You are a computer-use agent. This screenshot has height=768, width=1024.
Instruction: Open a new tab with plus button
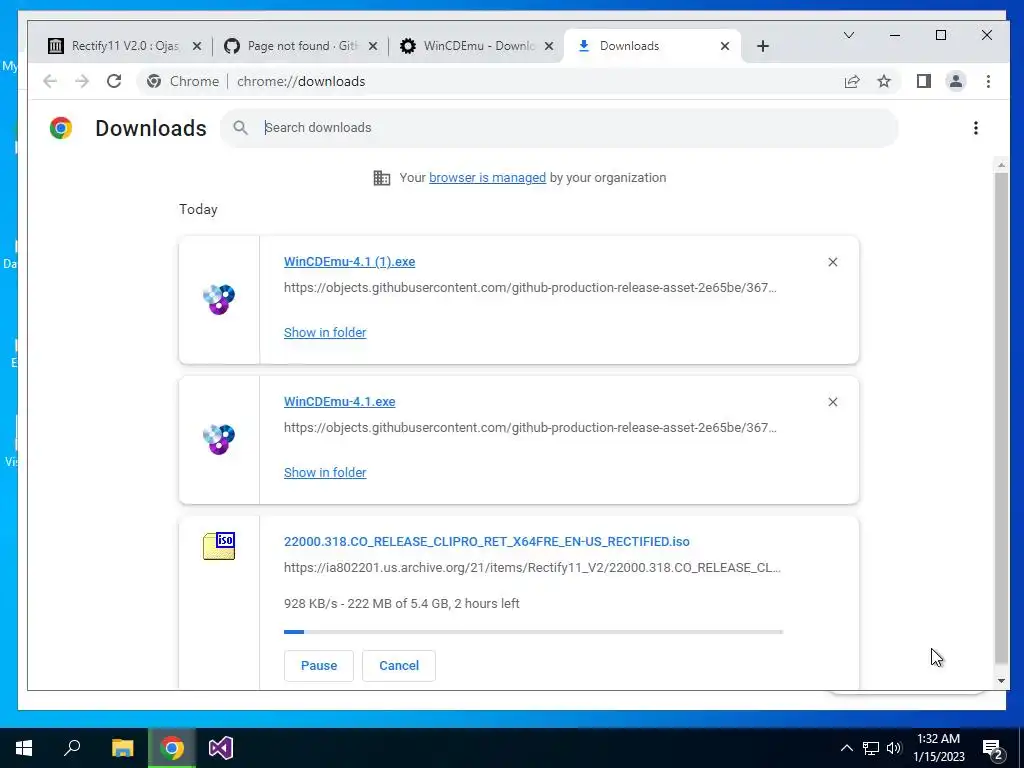point(763,46)
